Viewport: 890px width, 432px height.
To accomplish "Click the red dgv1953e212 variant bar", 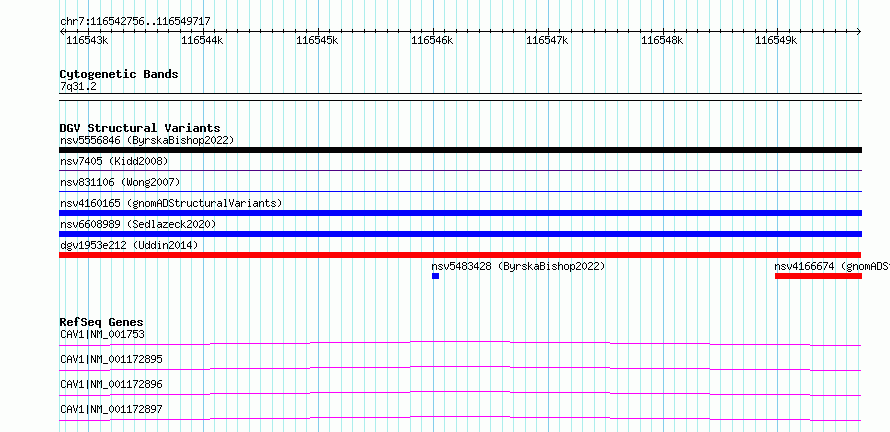I will click(460, 255).
